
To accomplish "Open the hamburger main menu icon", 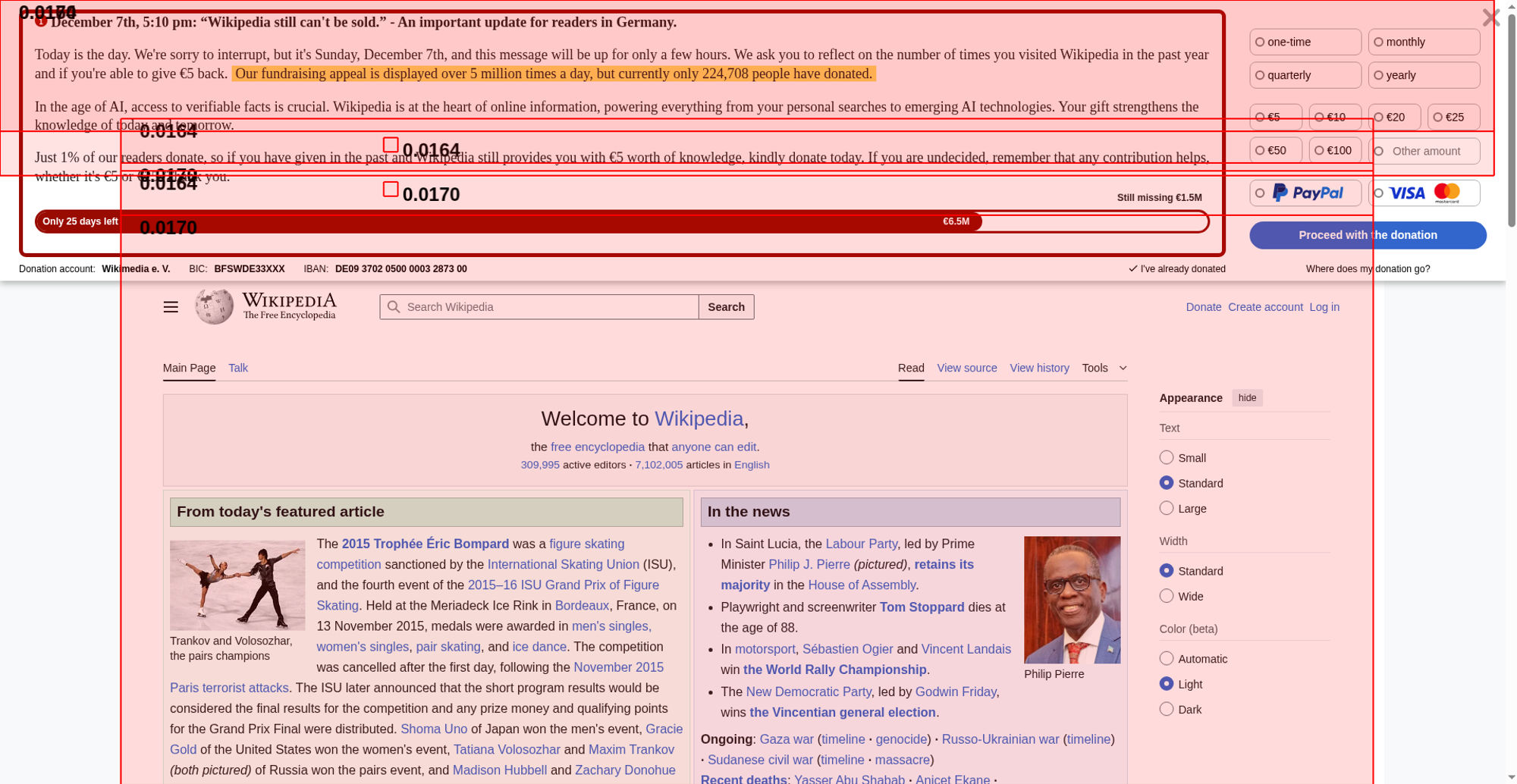I will [171, 307].
